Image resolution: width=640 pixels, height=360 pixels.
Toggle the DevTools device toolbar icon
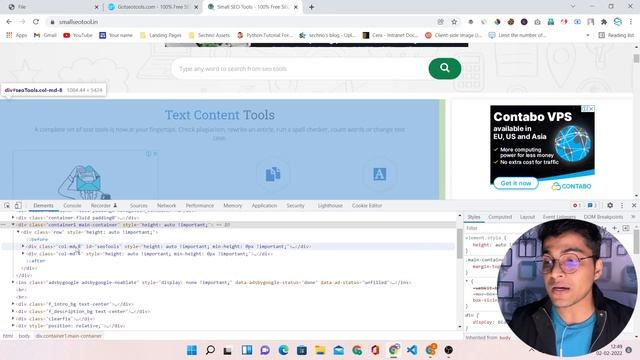(x=18, y=205)
